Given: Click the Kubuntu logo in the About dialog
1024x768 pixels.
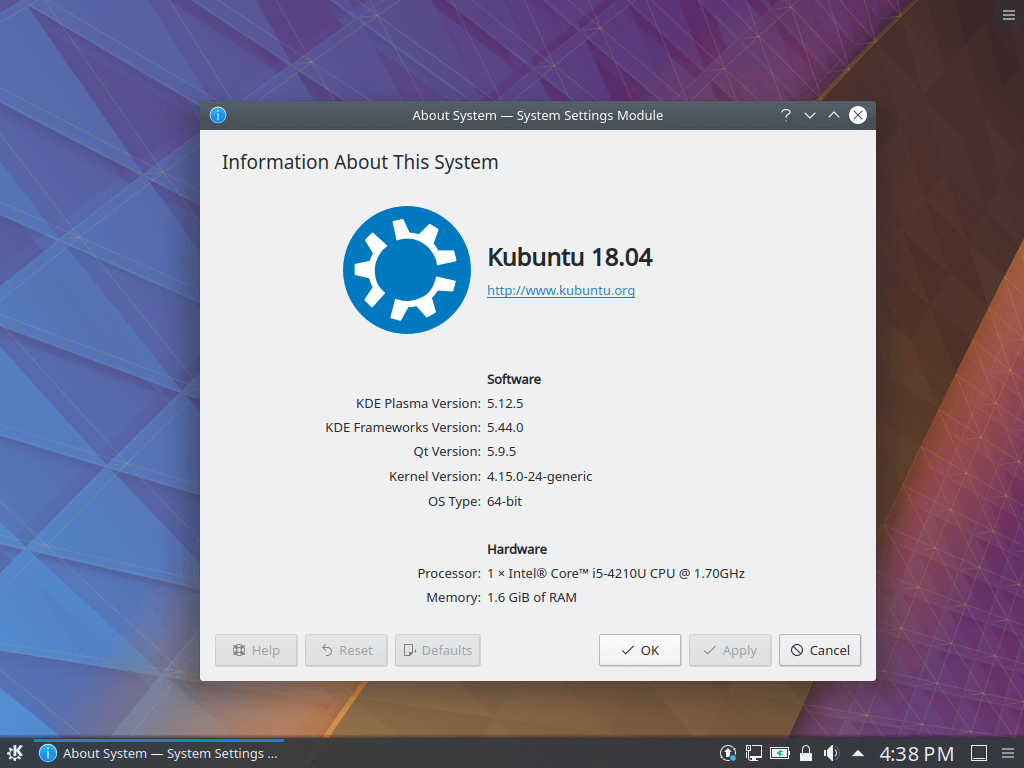Looking at the screenshot, I should tap(407, 270).
